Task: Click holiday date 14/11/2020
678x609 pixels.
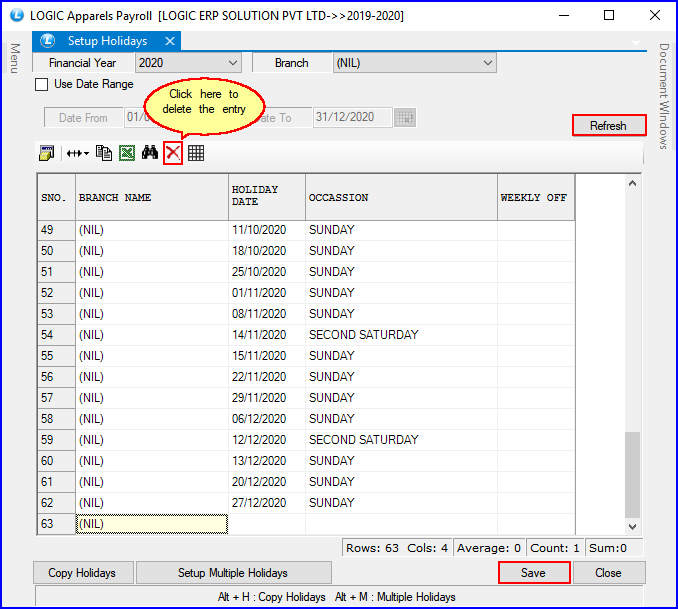Action: pos(267,335)
